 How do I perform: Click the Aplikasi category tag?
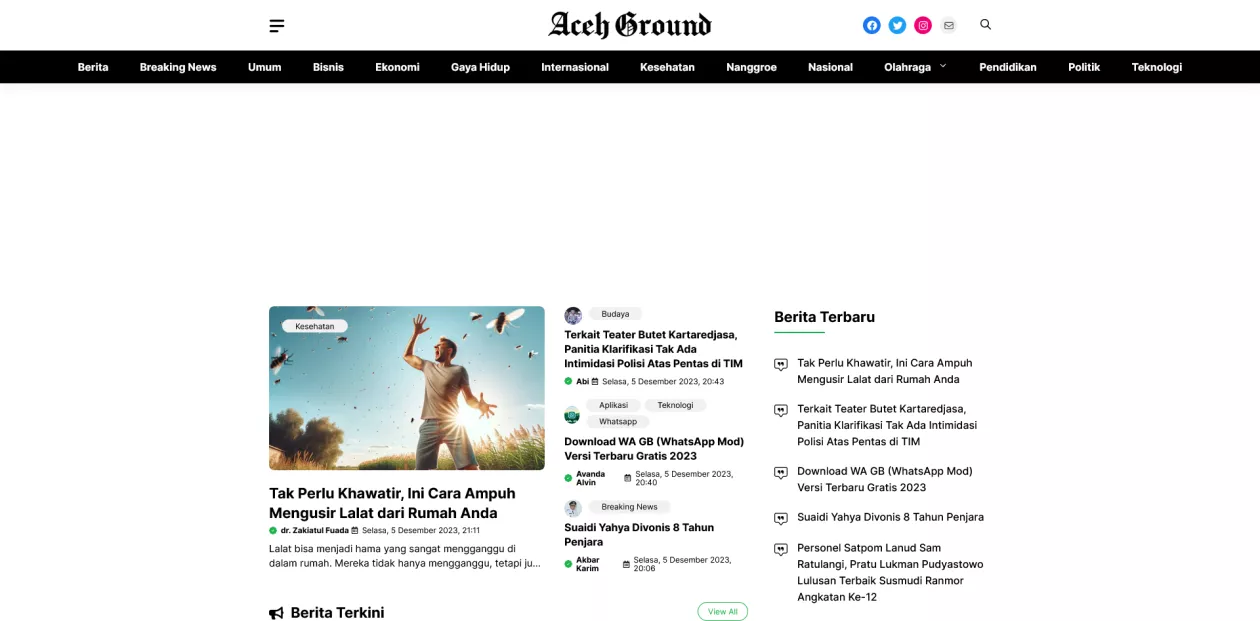(x=614, y=405)
